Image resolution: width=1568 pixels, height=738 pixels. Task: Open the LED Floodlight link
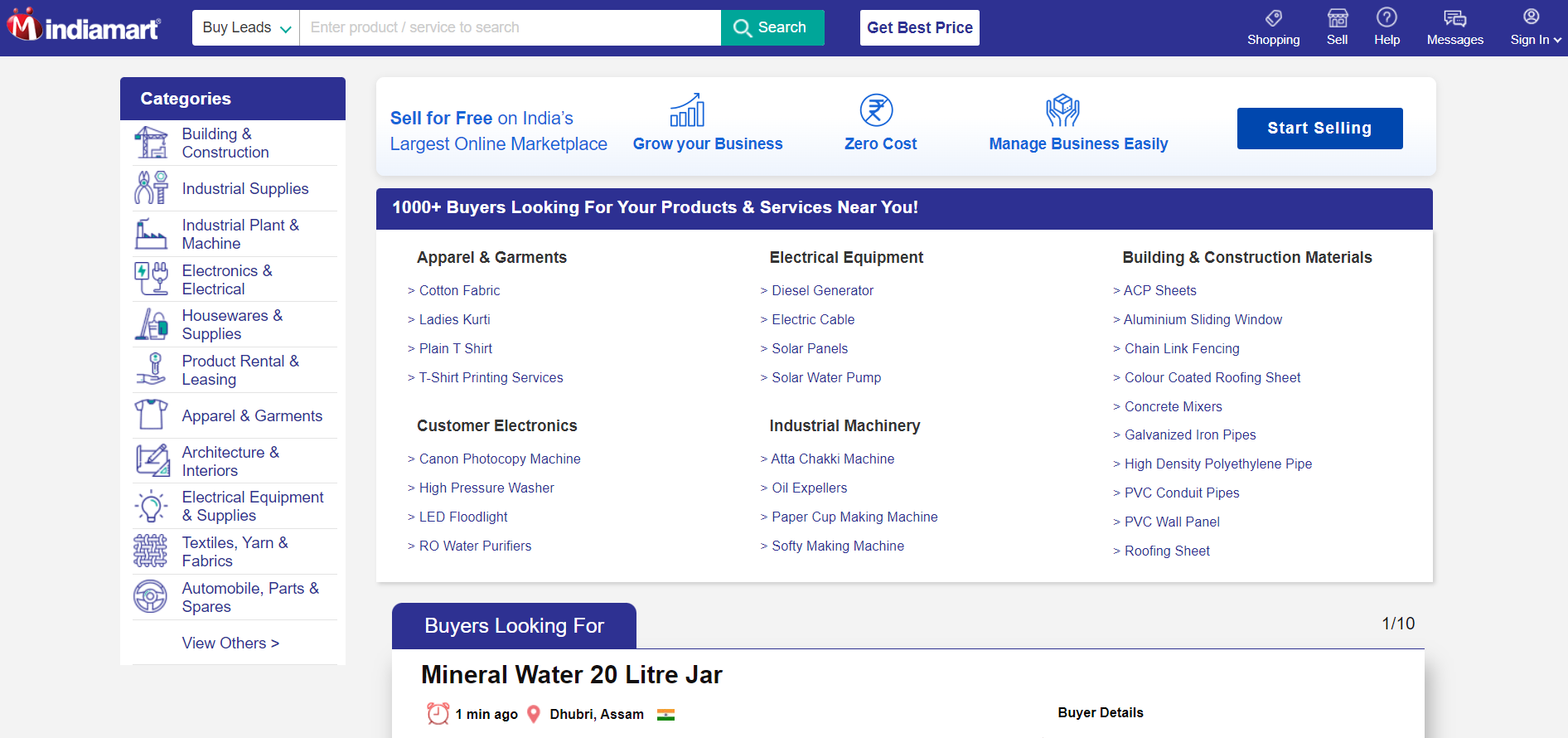463,517
